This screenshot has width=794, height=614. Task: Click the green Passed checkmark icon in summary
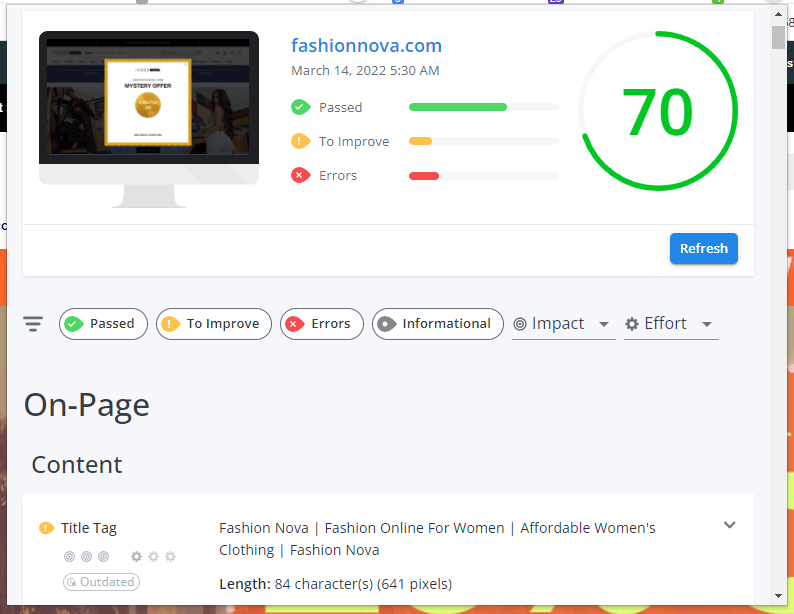(x=299, y=107)
